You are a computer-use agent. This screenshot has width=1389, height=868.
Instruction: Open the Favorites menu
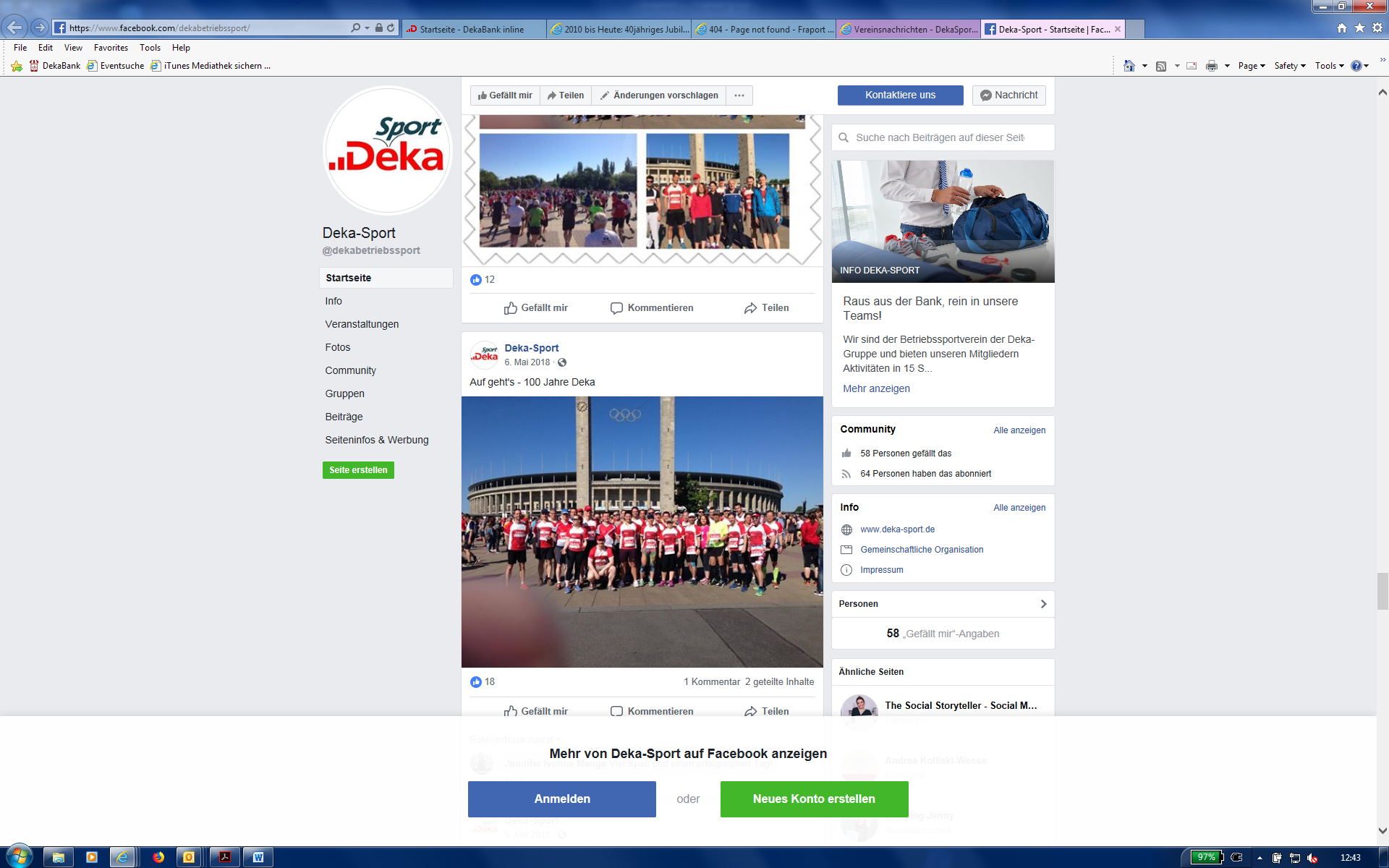coord(111,48)
